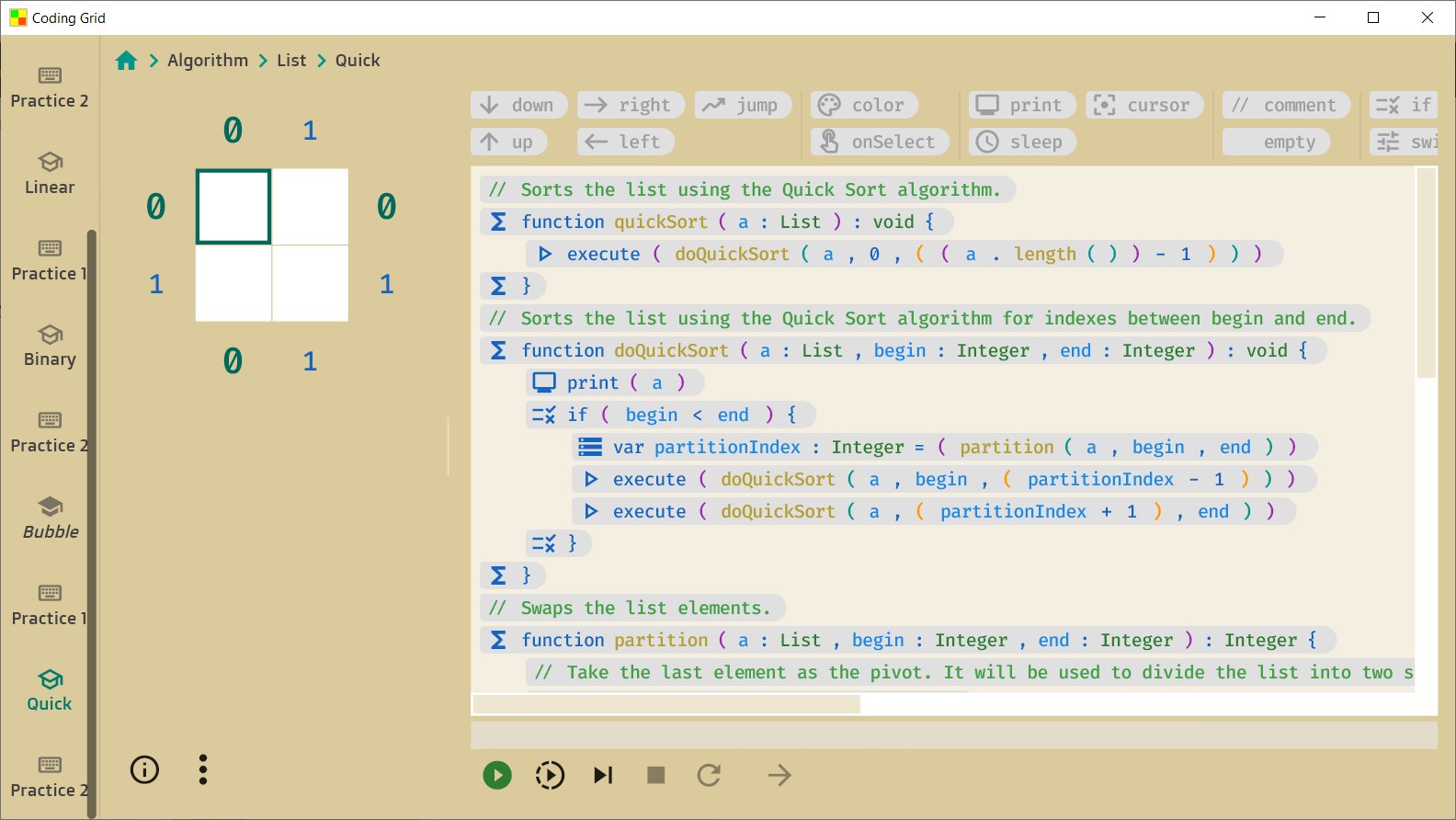Click the horizontal scrollbar under code

(666, 704)
